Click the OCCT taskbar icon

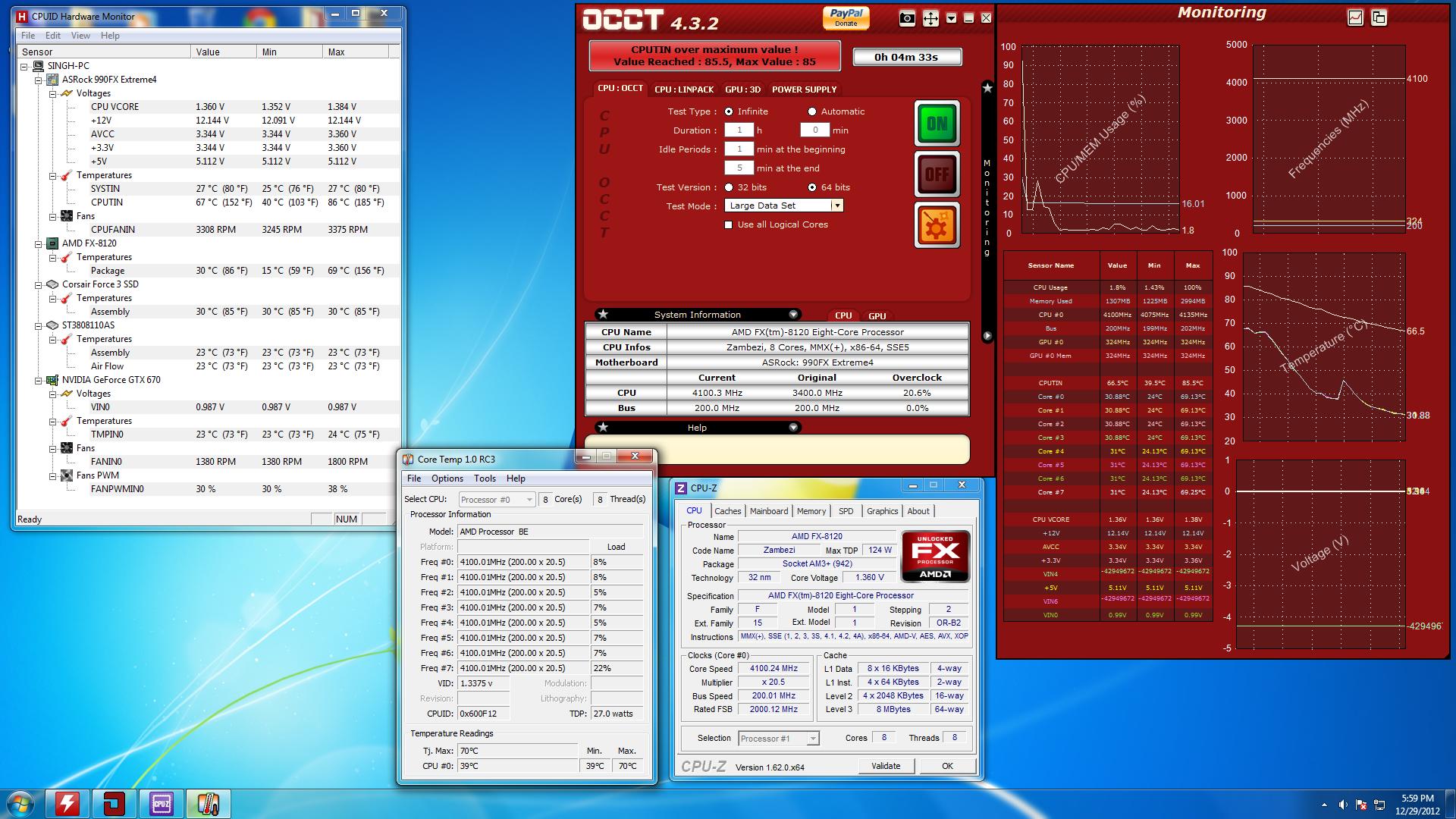114,804
